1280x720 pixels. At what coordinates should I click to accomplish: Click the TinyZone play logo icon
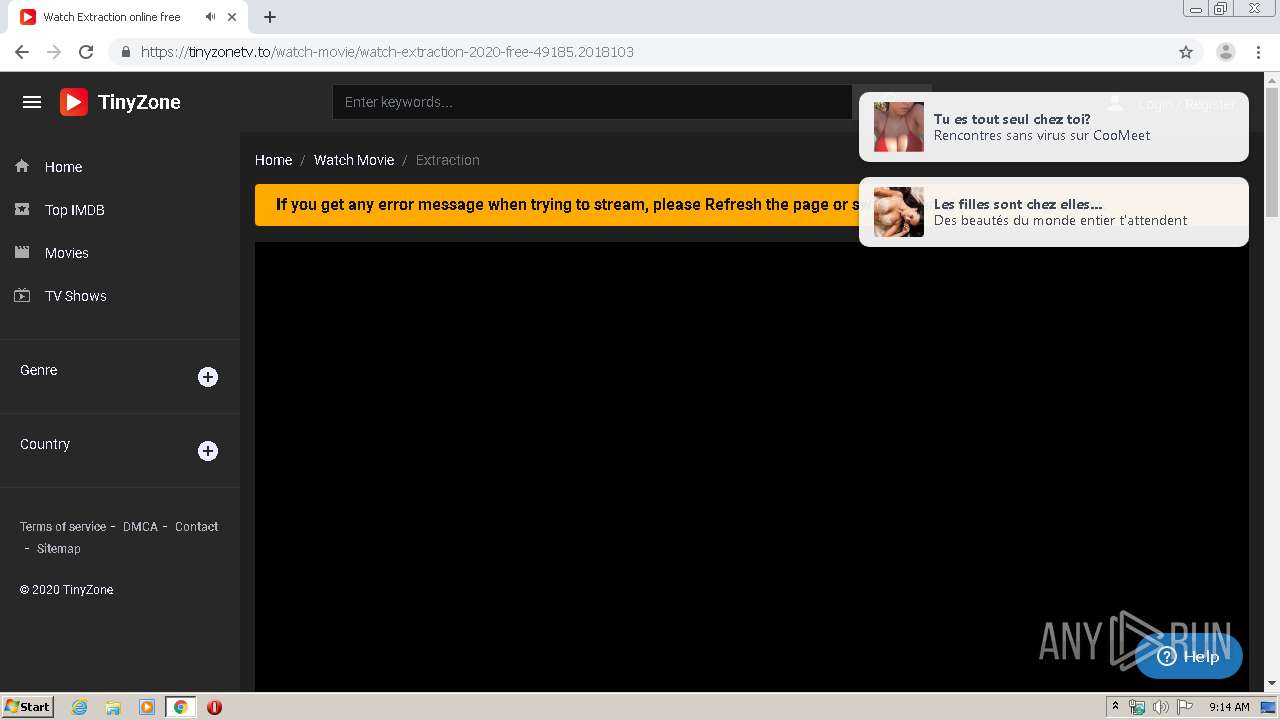click(74, 102)
